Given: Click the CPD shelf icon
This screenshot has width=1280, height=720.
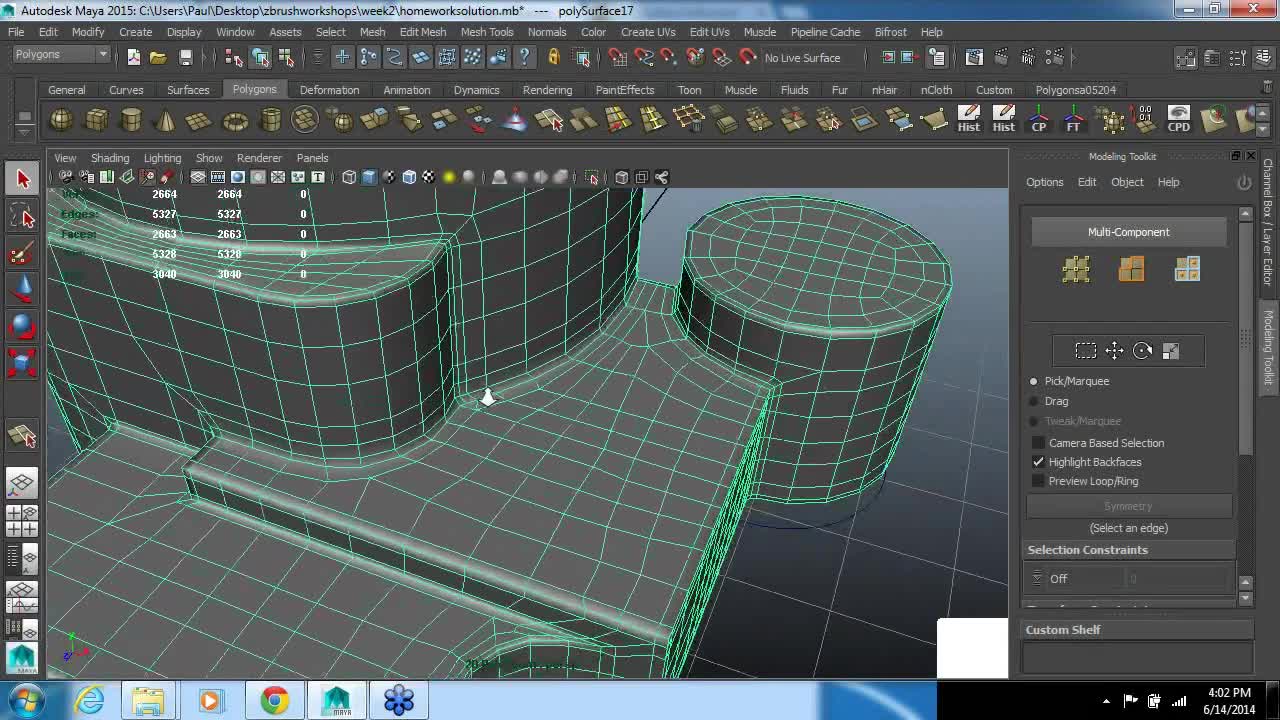Looking at the screenshot, I should tap(1178, 120).
